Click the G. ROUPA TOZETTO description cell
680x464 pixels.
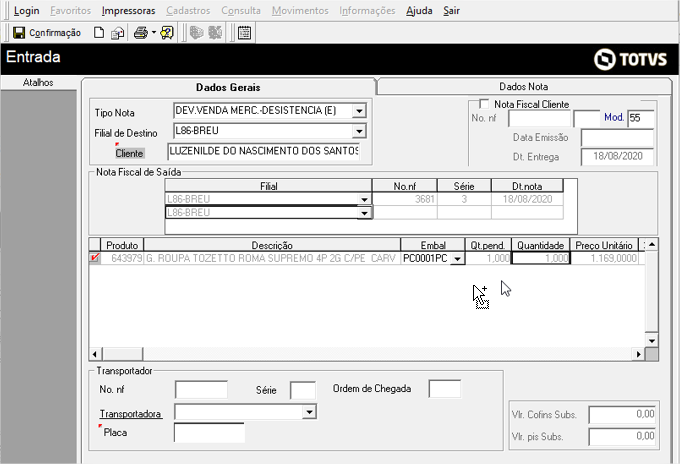pos(272,258)
